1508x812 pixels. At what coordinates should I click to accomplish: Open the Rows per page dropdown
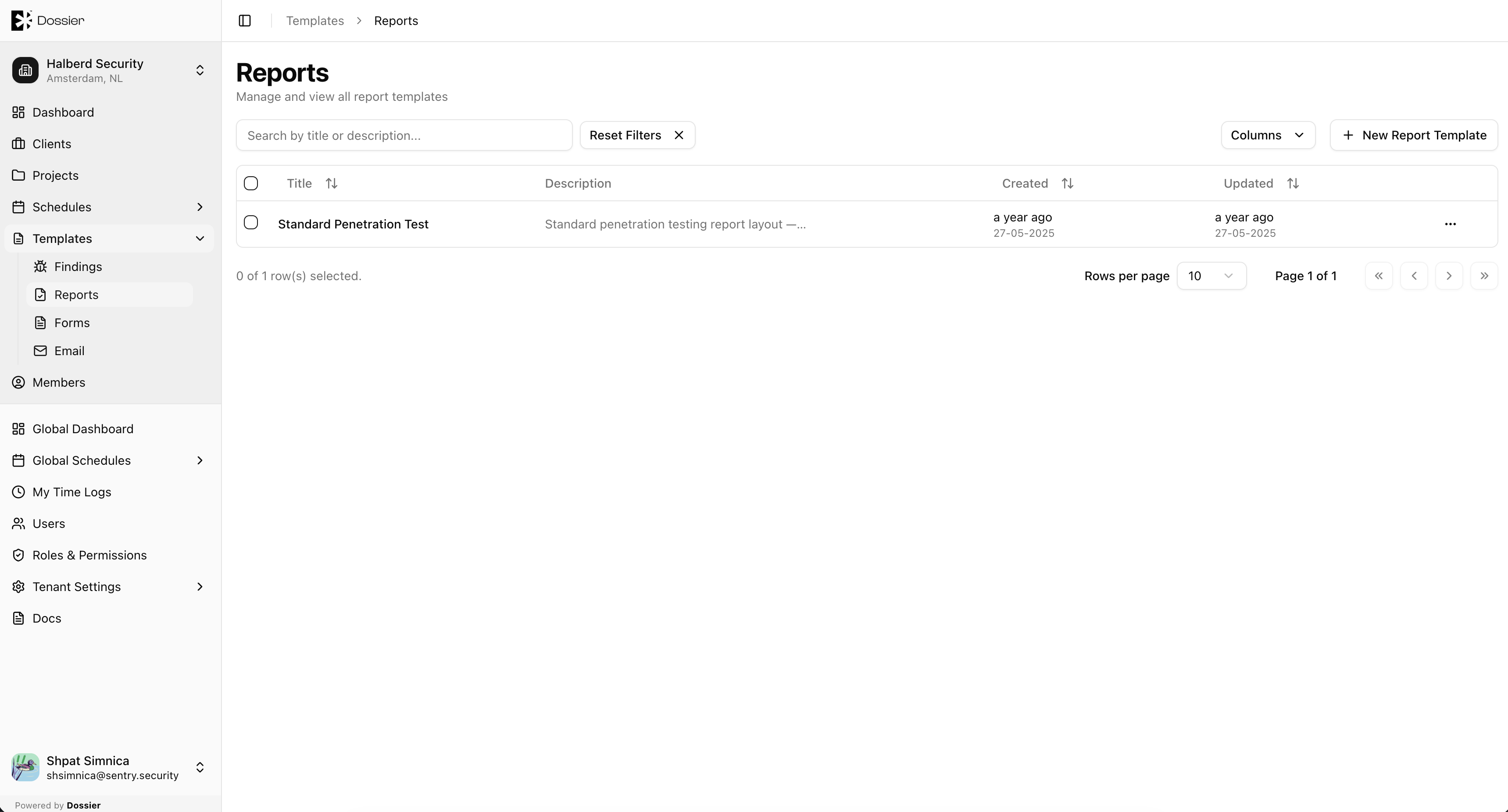[x=1211, y=276]
